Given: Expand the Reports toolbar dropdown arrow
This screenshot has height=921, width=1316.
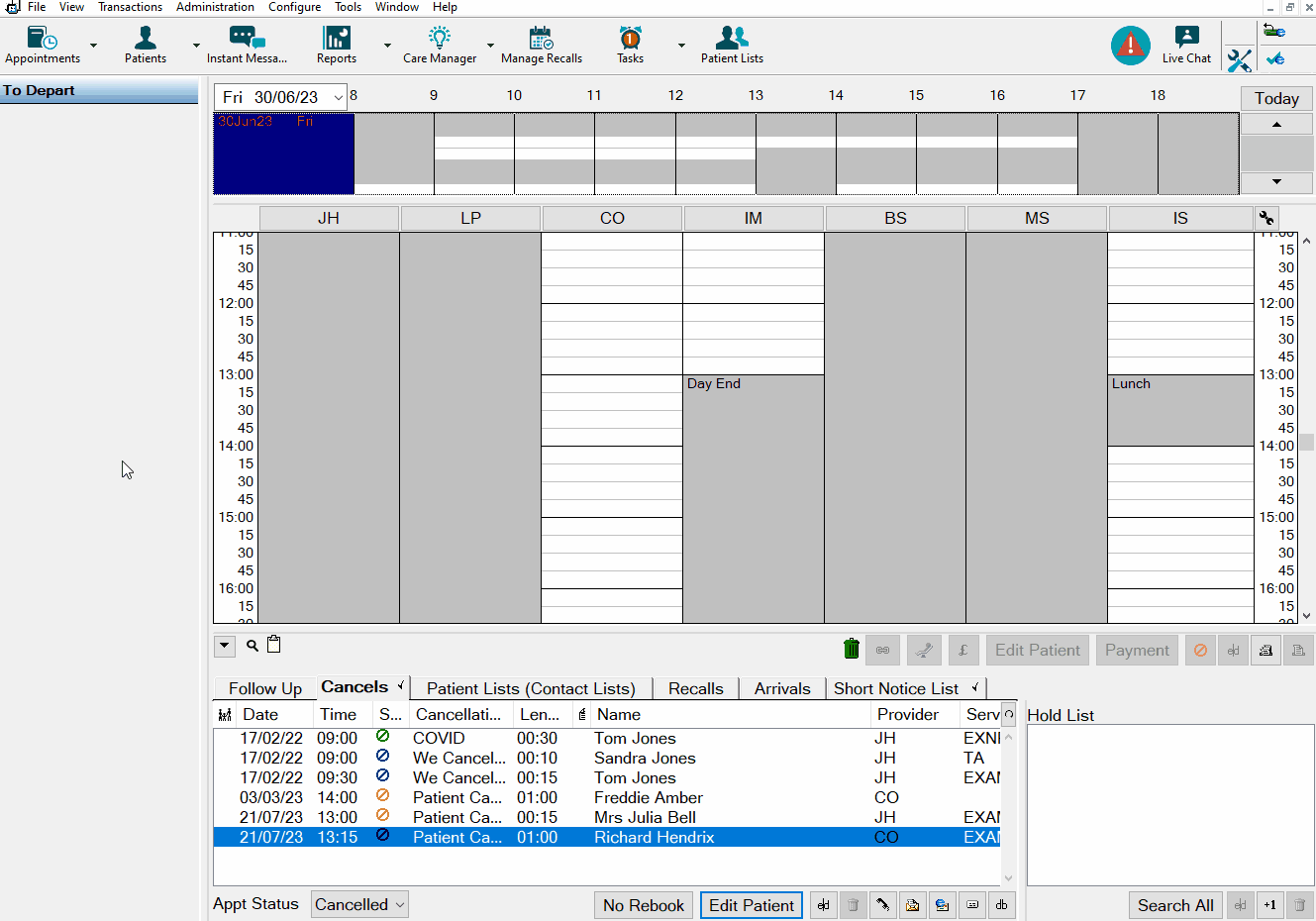Looking at the screenshot, I should click(387, 46).
